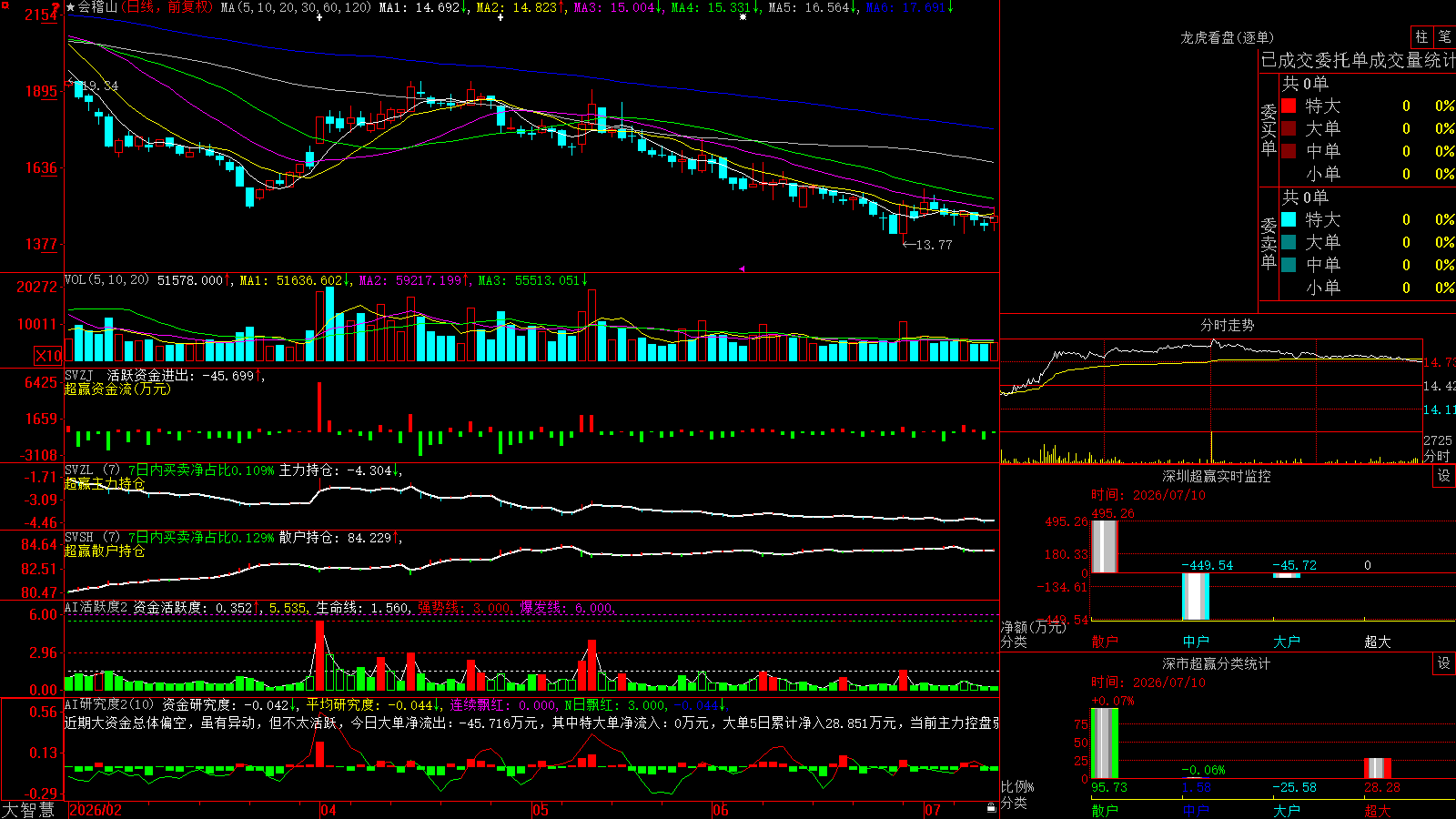
Task: Click the magenta triangle marker below the candlestick chart
Action: [x=742, y=268]
